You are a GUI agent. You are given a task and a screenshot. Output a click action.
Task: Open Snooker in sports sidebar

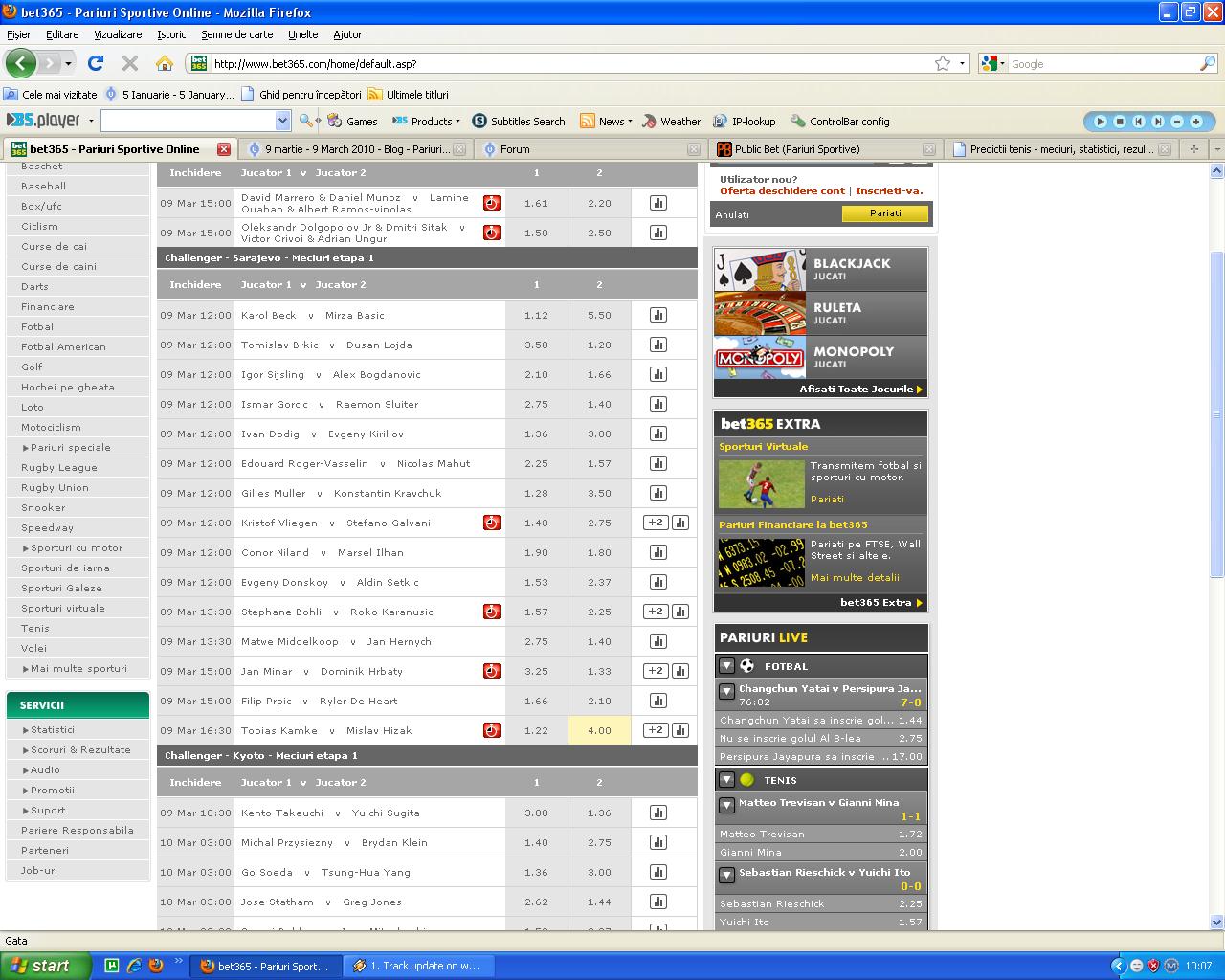click(x=43, y=508)
